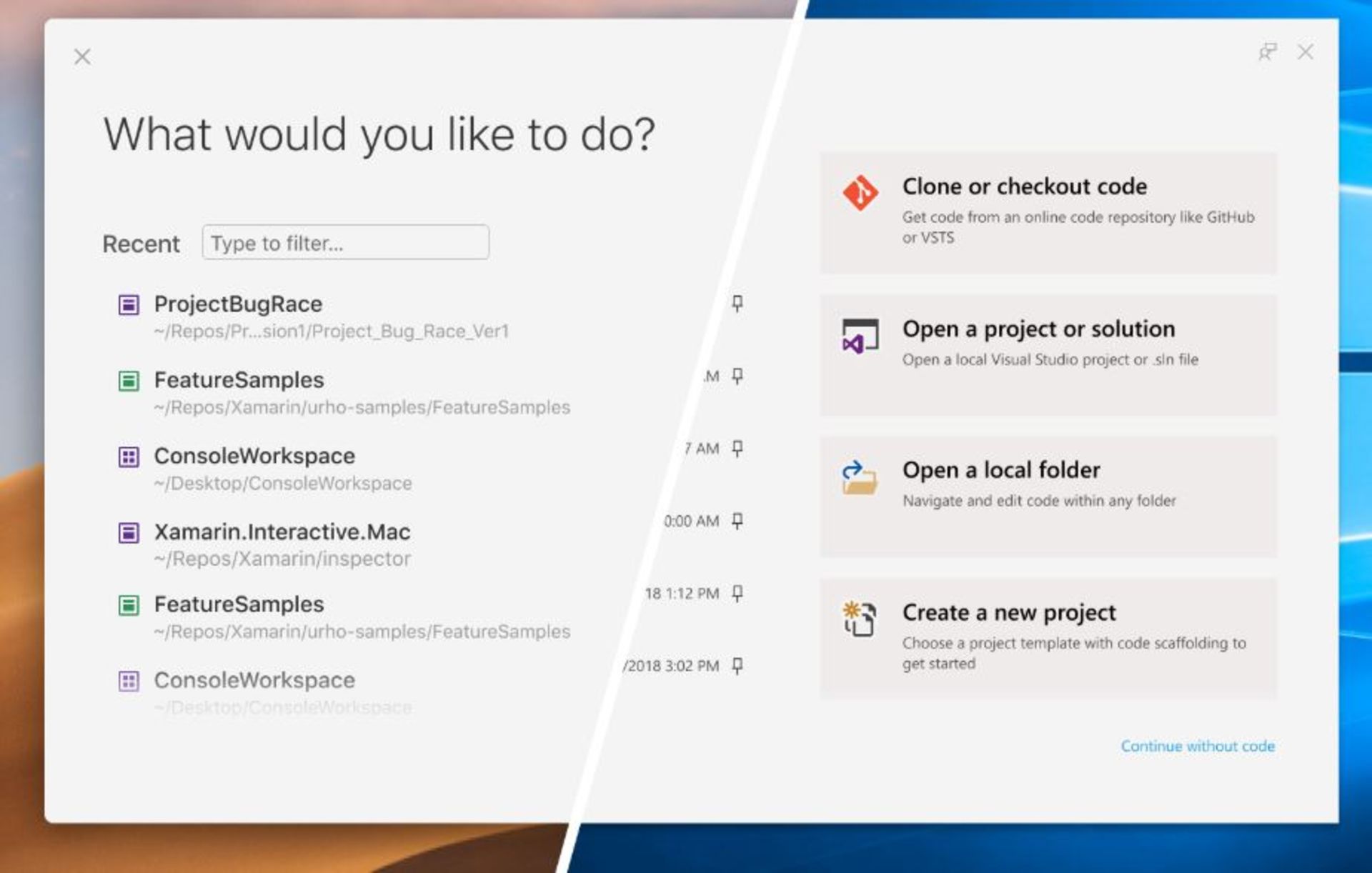This screenshot has height=873, width=1372.
Task: Follow the Continue without code link
Action: [1198, 746]
